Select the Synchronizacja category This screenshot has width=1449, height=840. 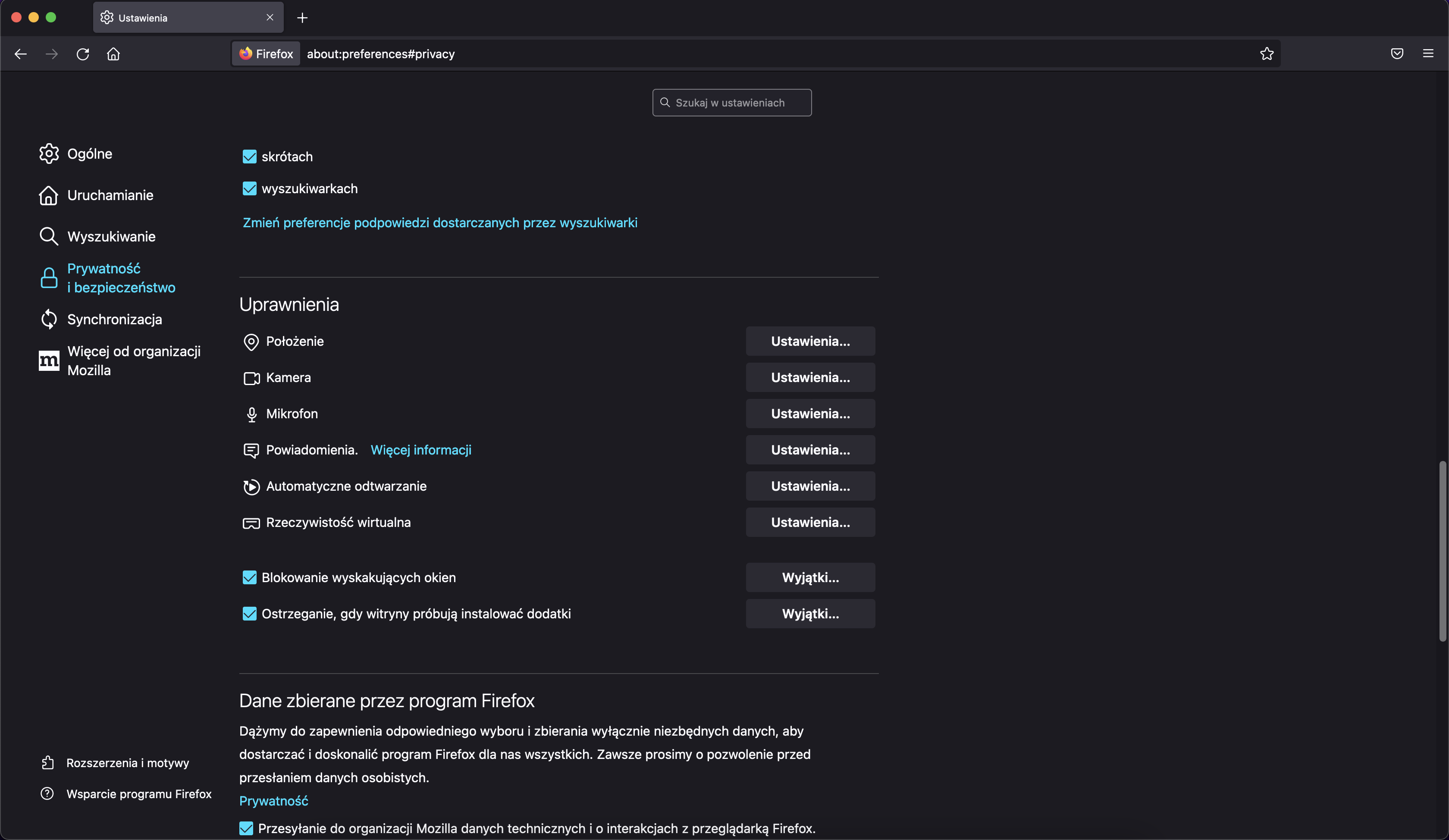tap(114, 319)
